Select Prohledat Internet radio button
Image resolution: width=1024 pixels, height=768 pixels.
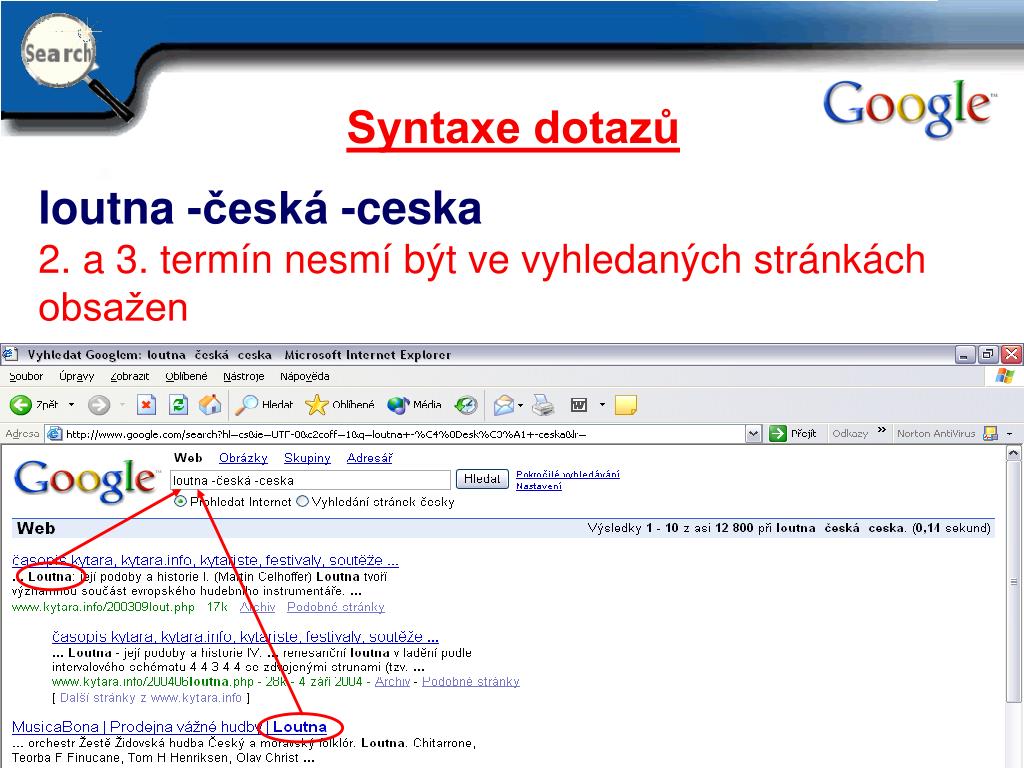[x=180, y=502]
